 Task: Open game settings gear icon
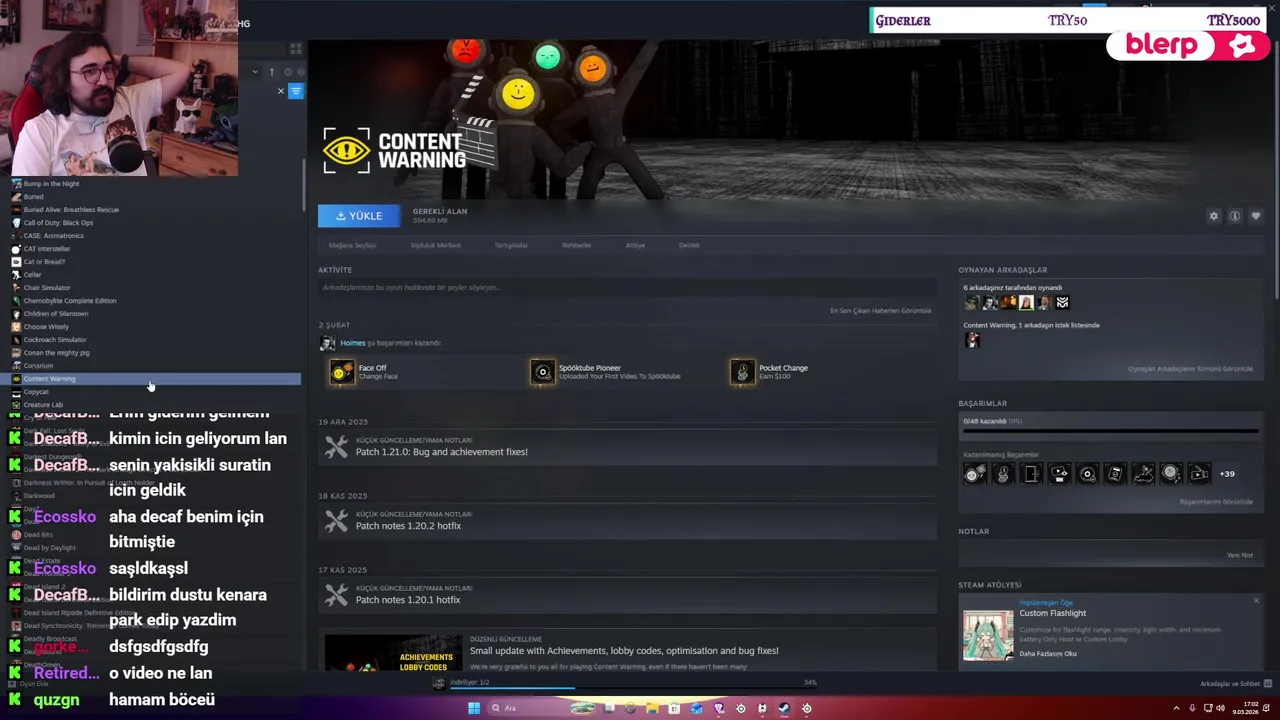(1214, 216)
